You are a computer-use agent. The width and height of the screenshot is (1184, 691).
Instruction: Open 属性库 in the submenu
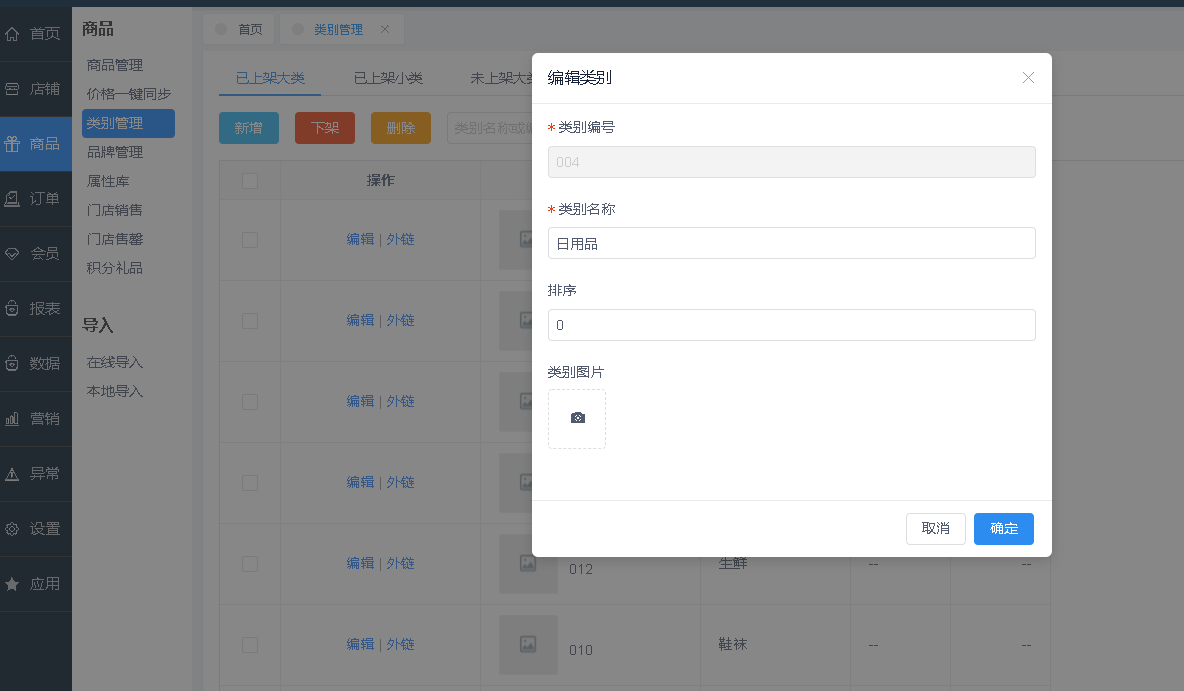coord(108,181)
